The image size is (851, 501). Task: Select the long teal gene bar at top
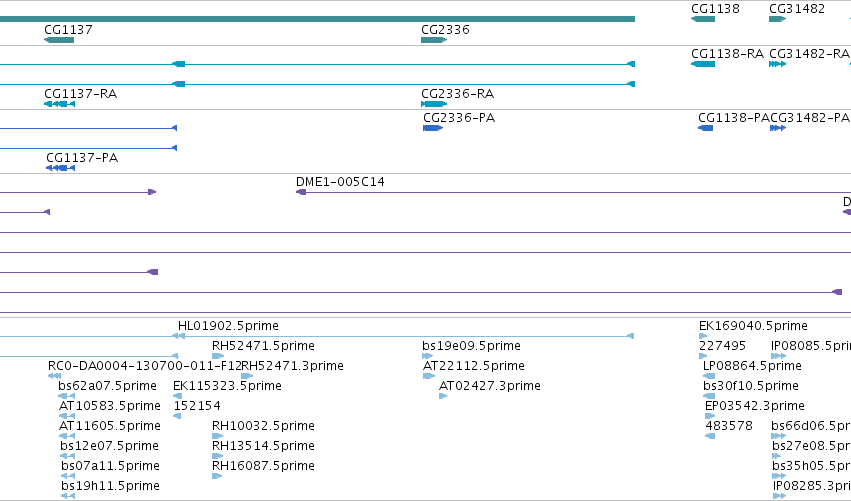pos(317,19)
